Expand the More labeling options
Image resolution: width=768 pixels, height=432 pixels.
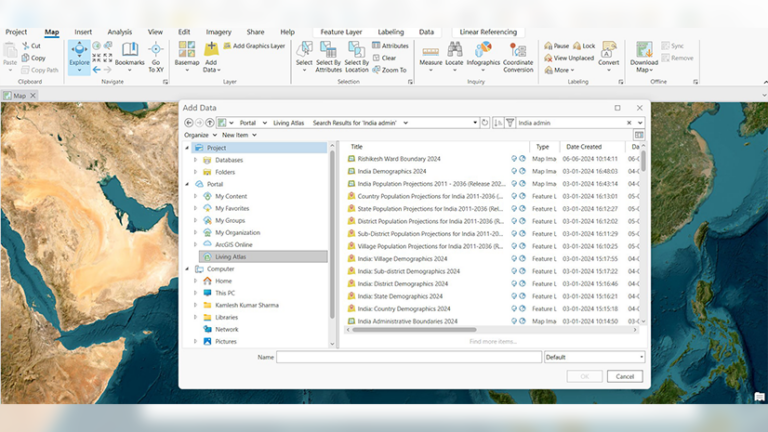559,70
